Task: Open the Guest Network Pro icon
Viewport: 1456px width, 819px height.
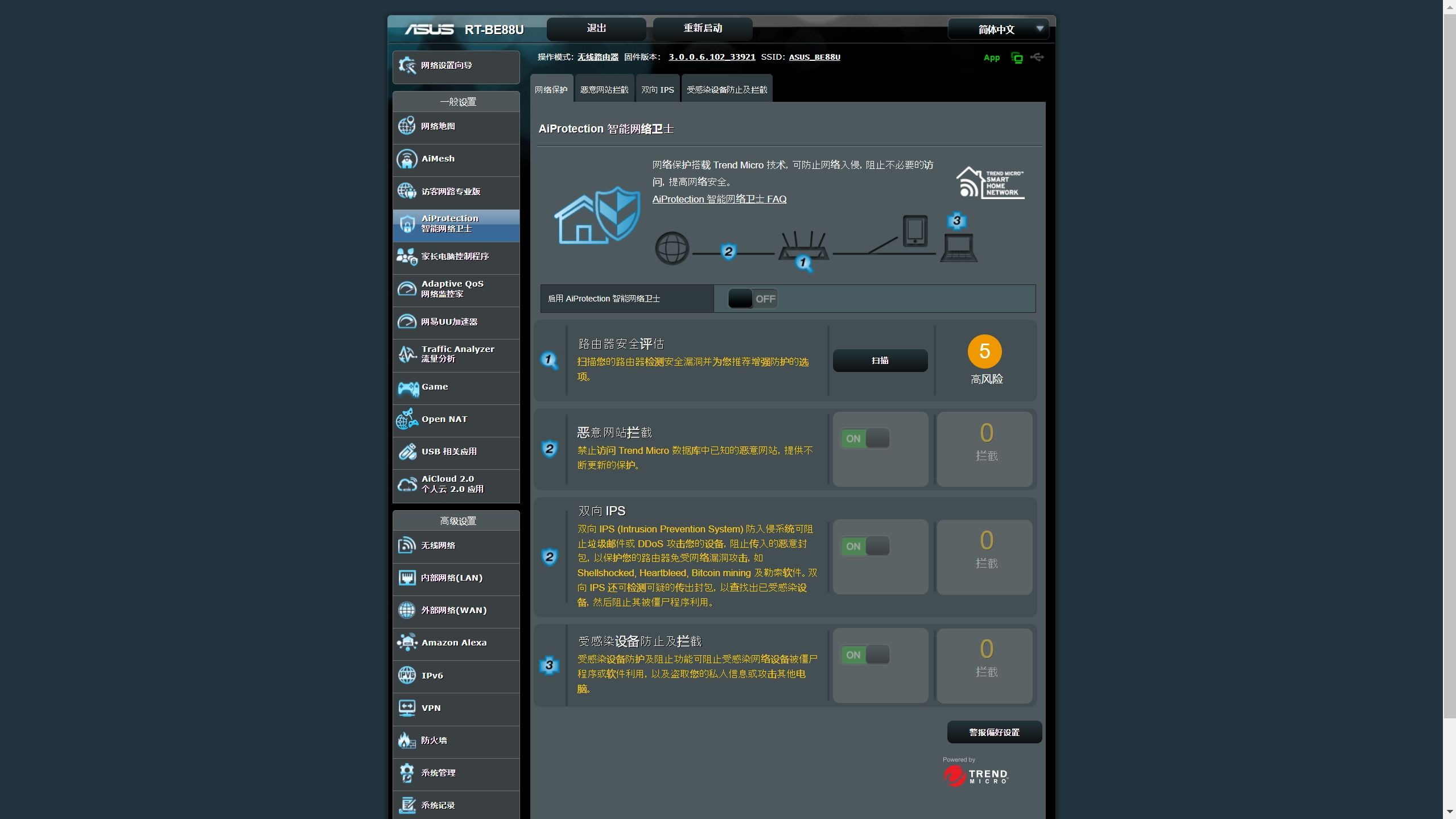Action: [x=407, y=191]
